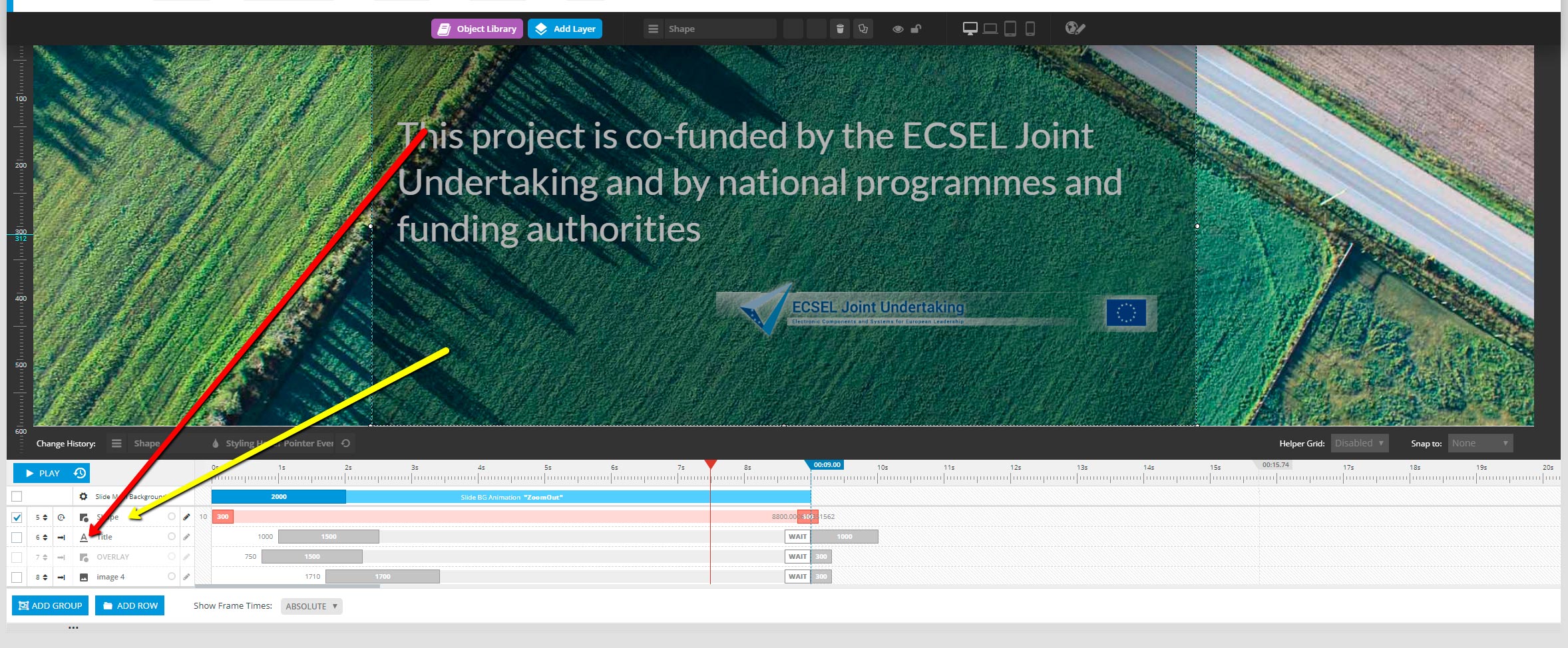
Task: Toggle layer visibility with the eye icon
Action: point(898,29)
